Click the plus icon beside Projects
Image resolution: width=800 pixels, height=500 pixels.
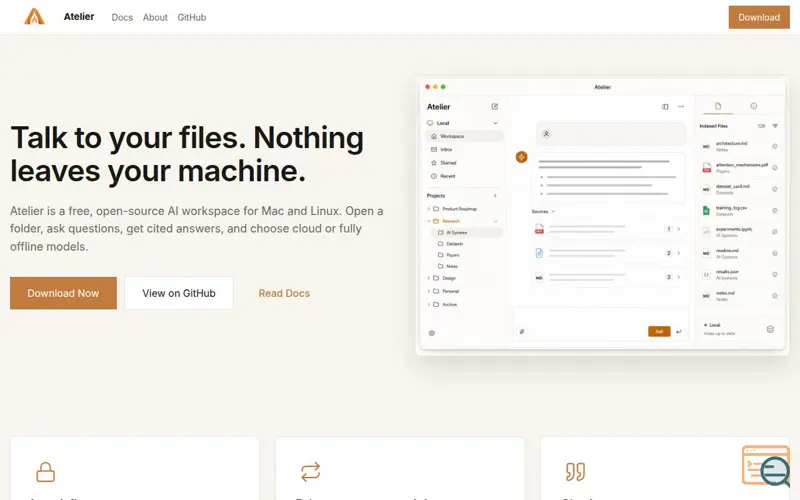pyautogui.click(x=495, y=196)
